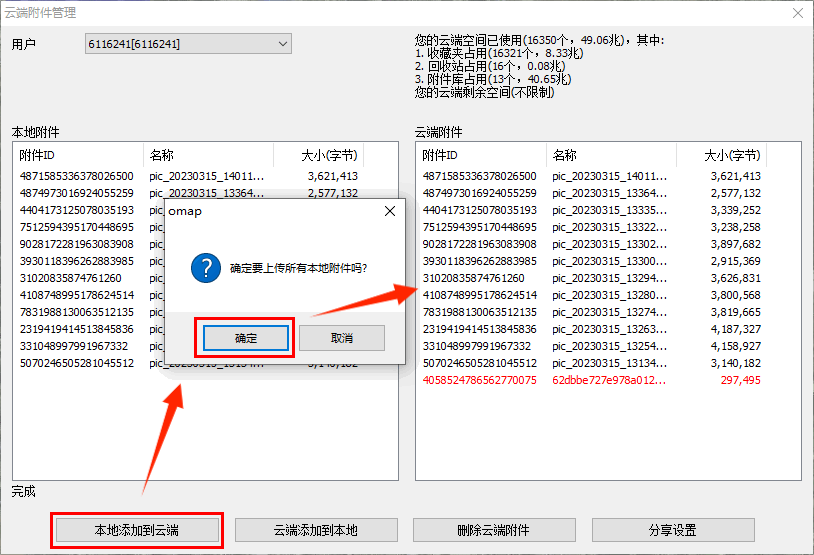The image size is (814, 555).
Task: Click local list 附件ID column header
Action: (x=77, y=155)
